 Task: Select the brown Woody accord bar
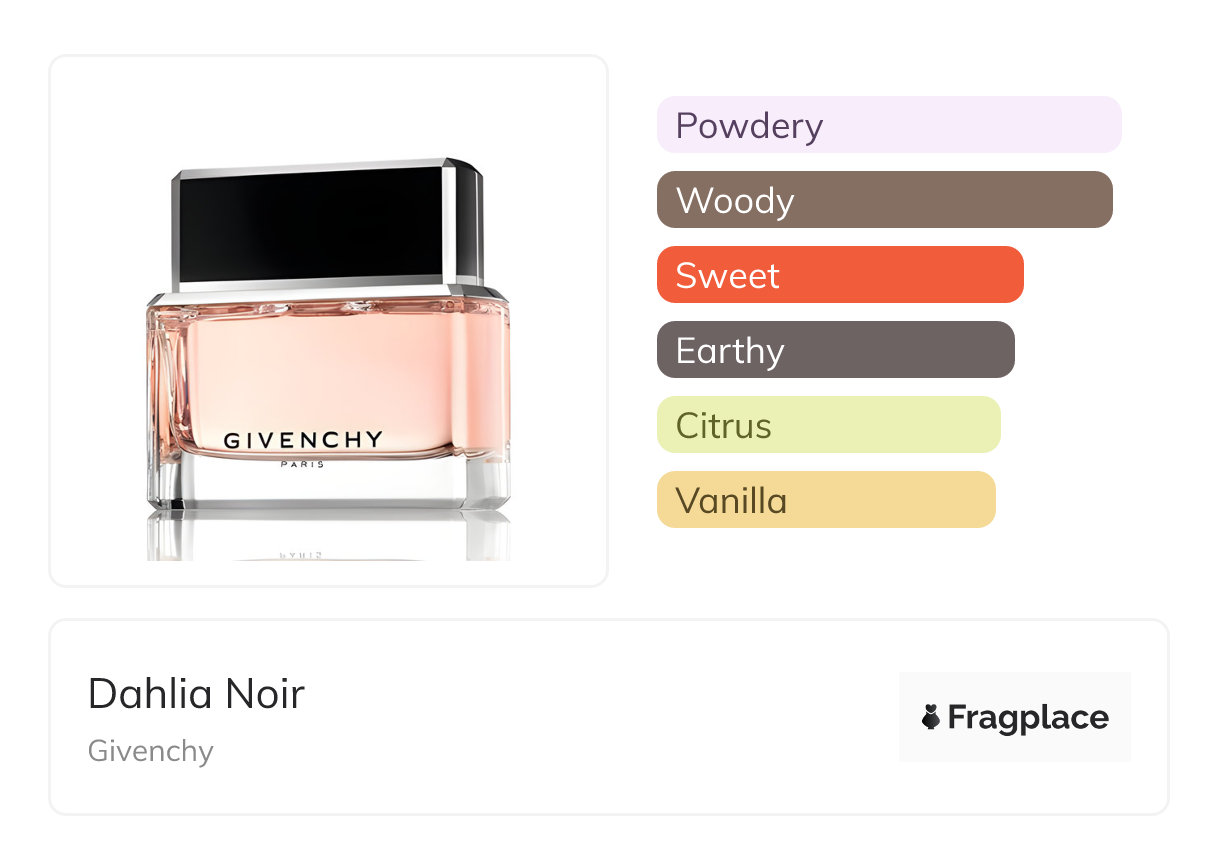[x=884, y=200]
